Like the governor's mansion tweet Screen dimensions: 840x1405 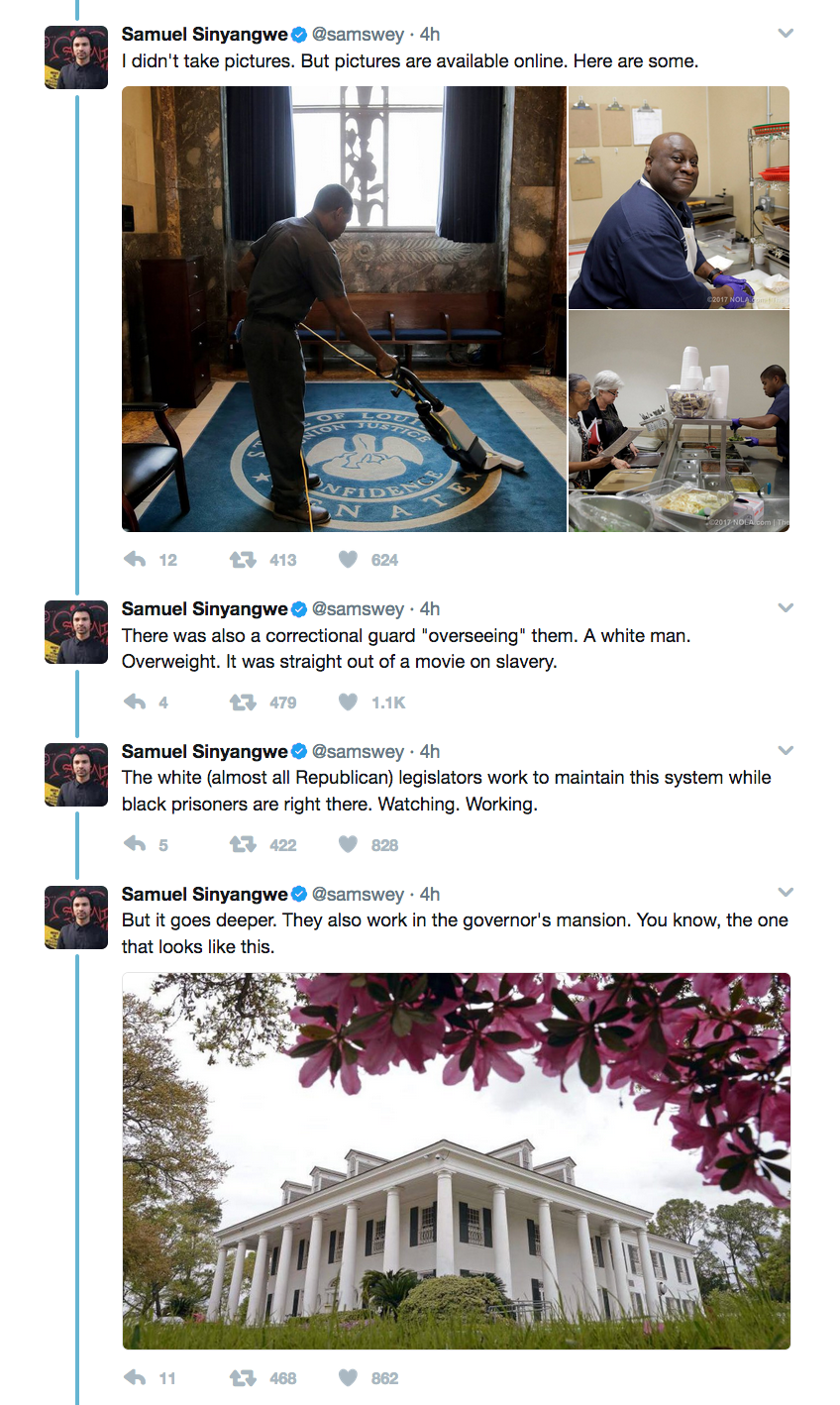coord(348,1378)
